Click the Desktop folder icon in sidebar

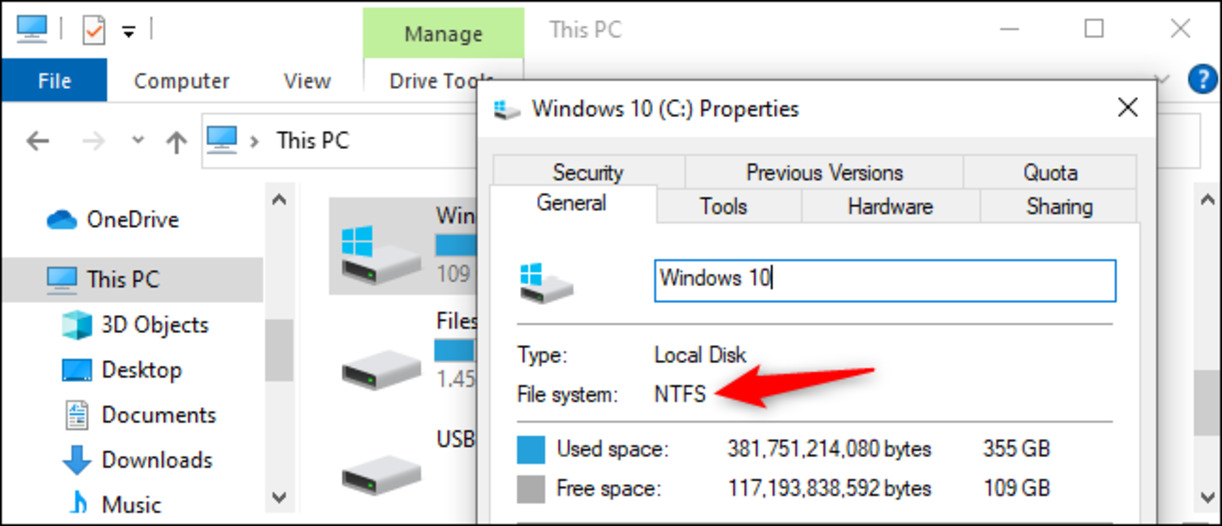click(x=77, y=371)
